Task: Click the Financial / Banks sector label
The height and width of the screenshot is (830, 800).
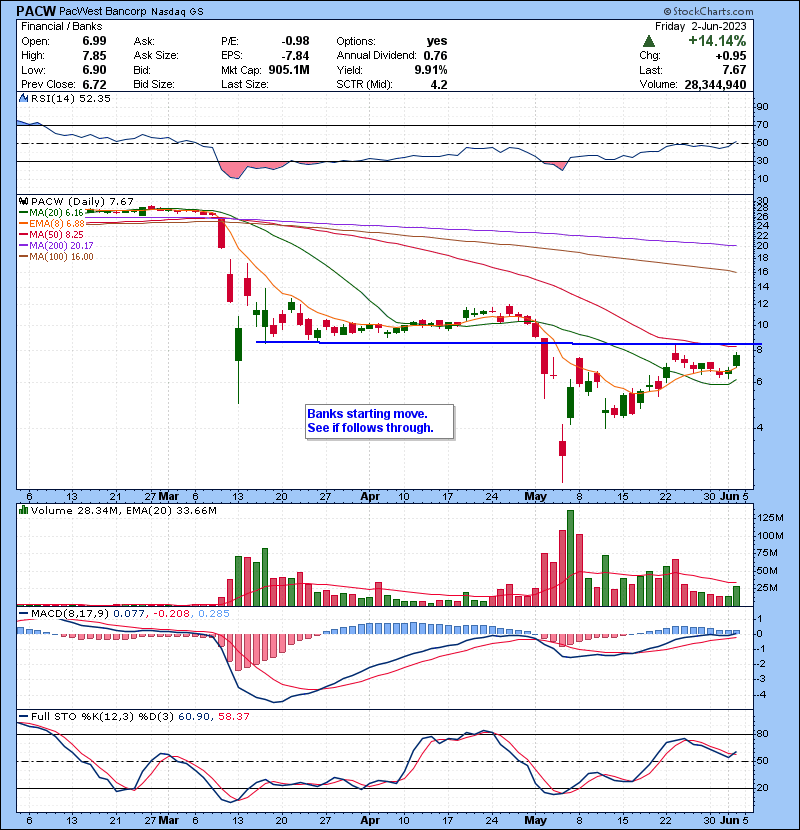Action: pyautogui.click(x=61, y=26)
